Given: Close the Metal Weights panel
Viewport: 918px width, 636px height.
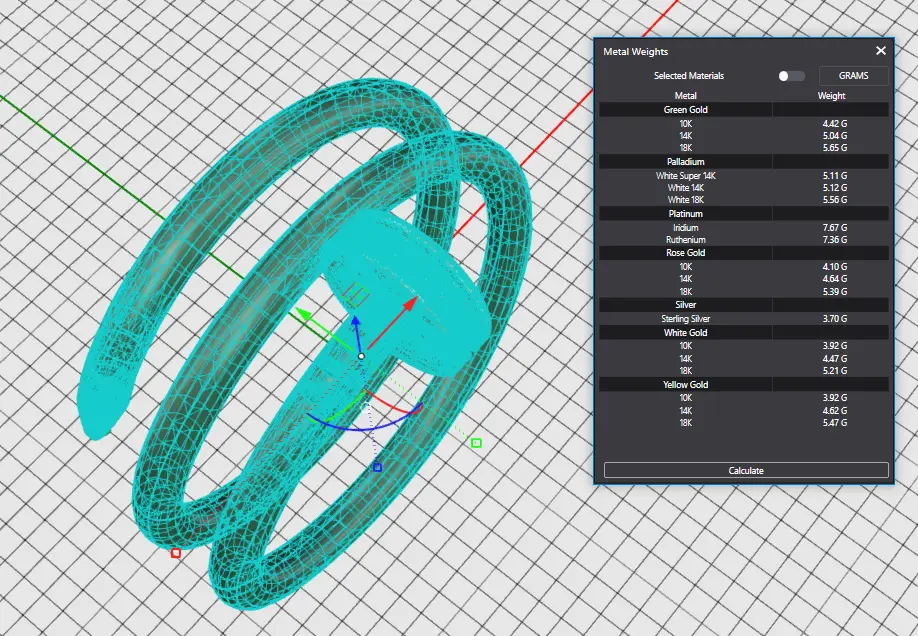Looking at the screenshot, I should click(881, 51).
